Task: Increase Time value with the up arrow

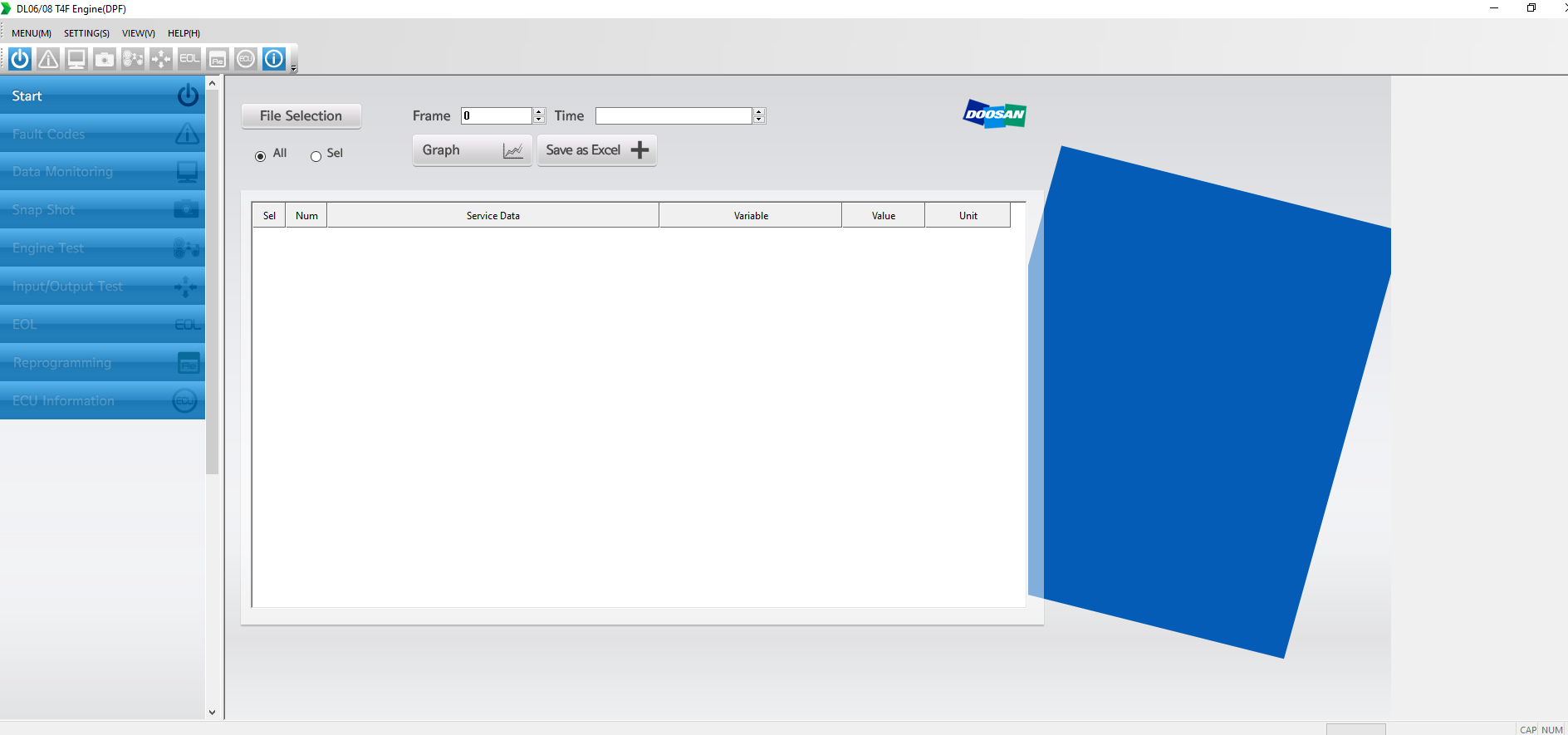Action: [x=759, y=111]
